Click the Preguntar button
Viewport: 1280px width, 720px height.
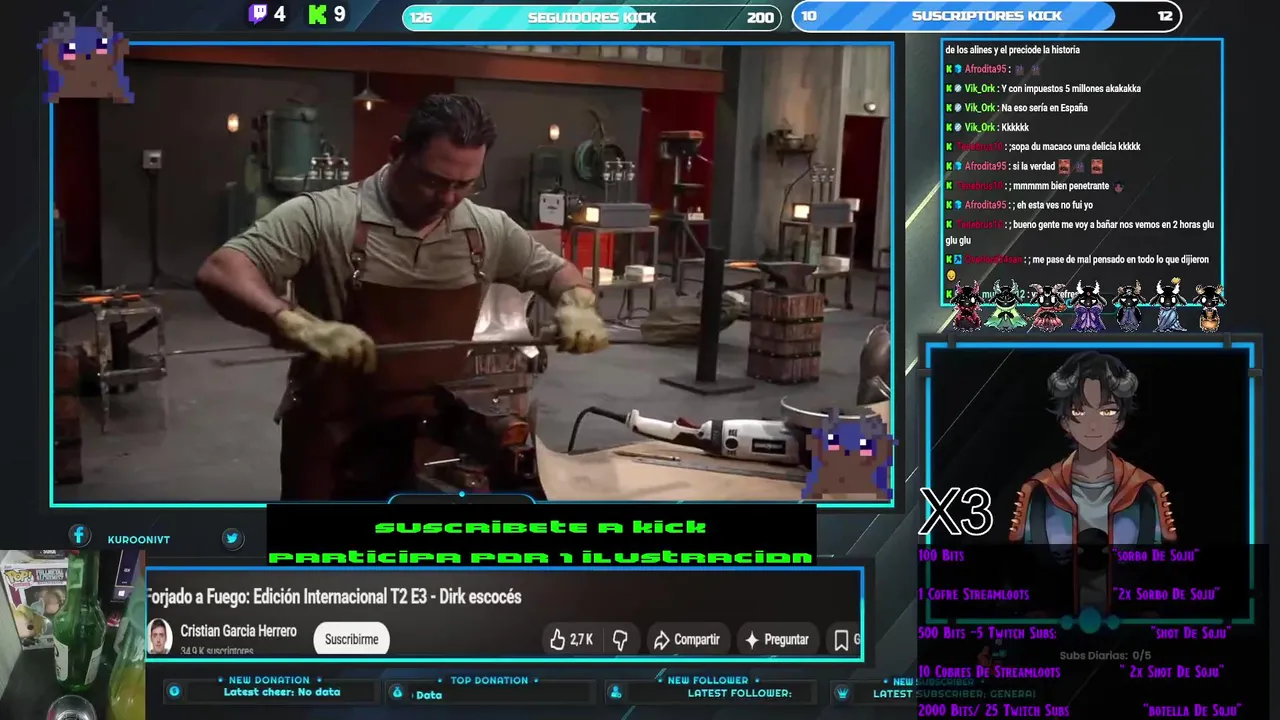(x=777, y=639)
